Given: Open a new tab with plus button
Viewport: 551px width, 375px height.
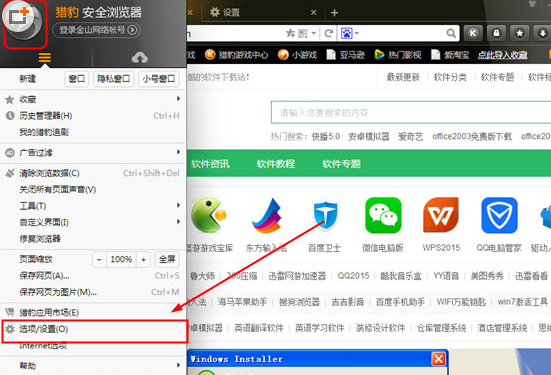Looking at the screenshot, I should click(x=334, y=13).
